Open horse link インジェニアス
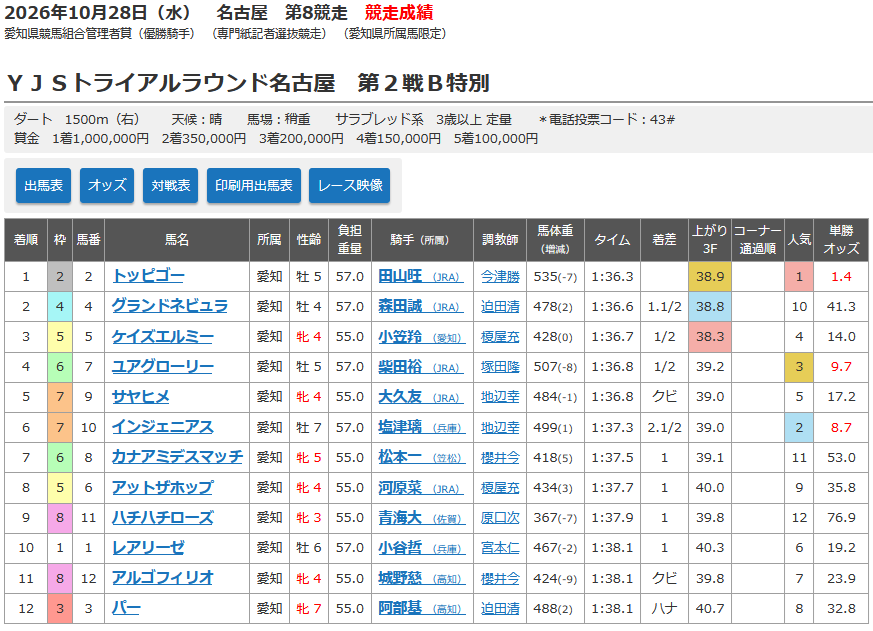Screen dimensions: 873x631 (x=163, y=427)
